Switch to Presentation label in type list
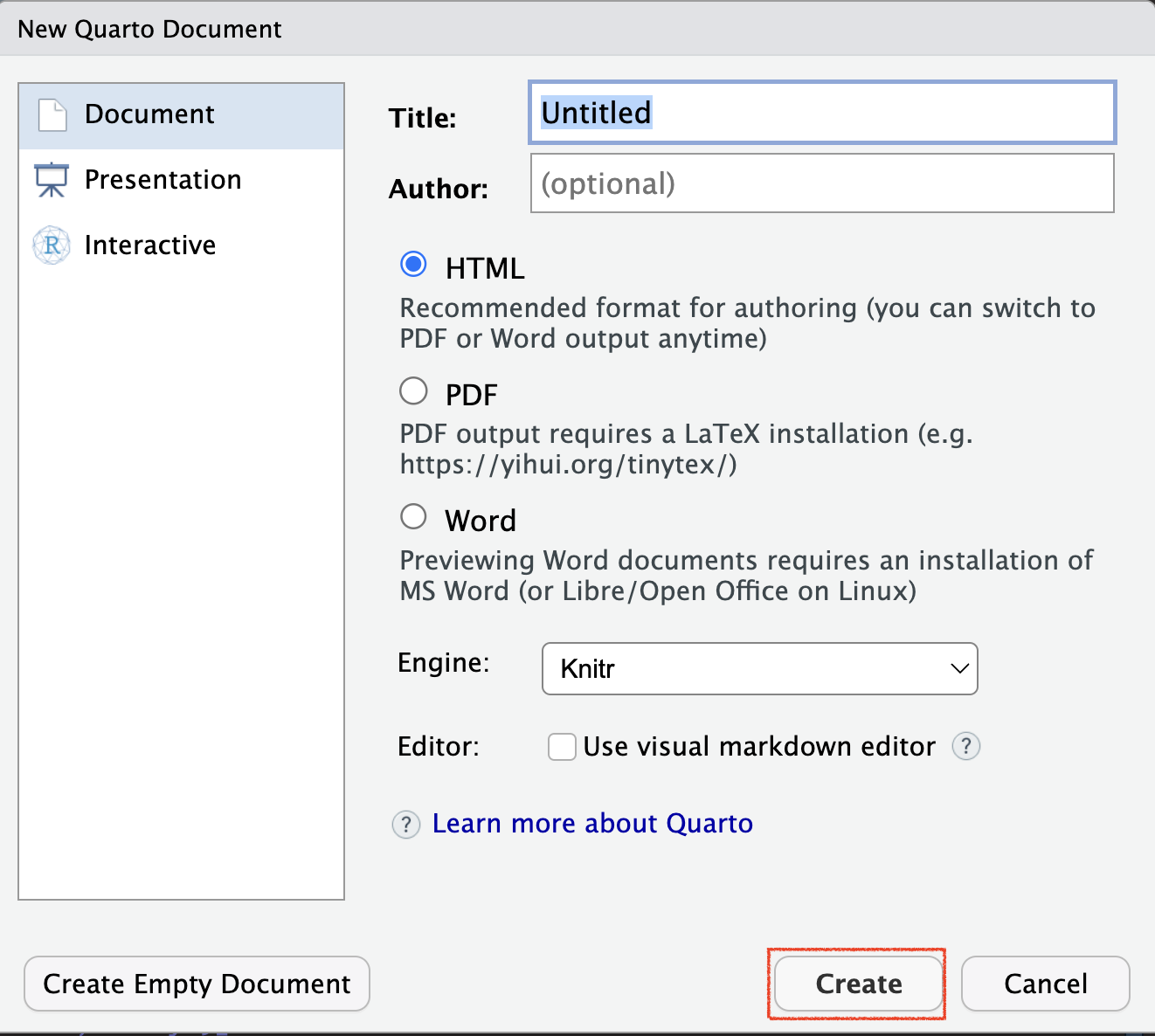 pyautogui.click(x=163, y=180)
